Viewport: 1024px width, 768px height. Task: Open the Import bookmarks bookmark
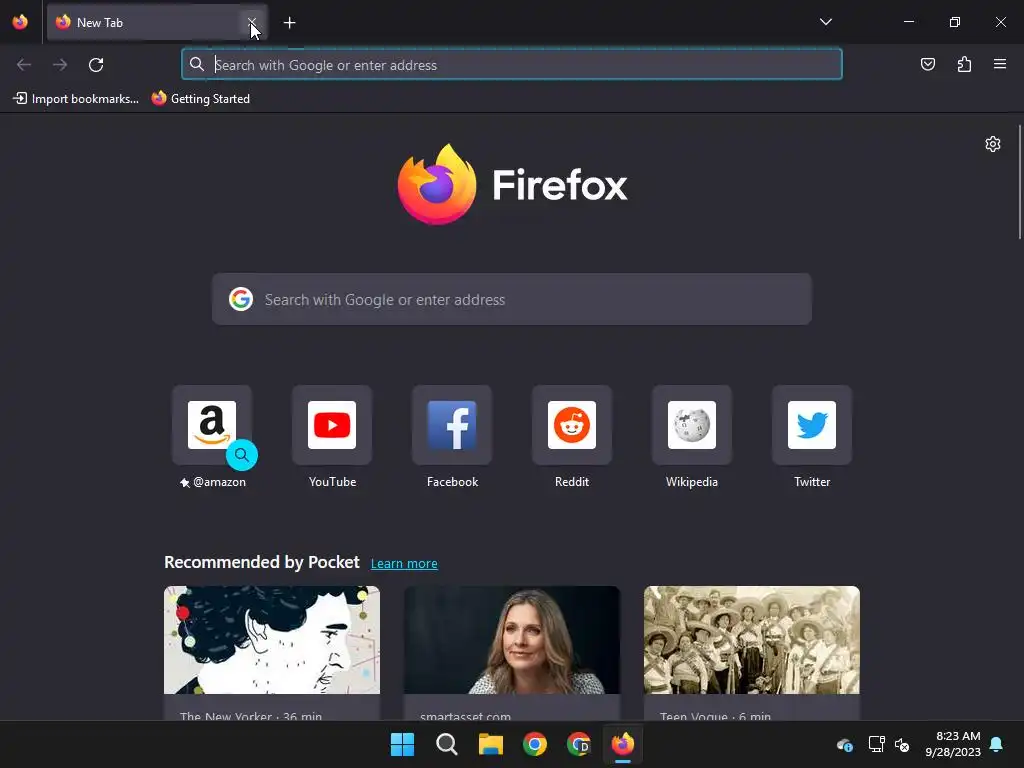pyautogui.click(x=76, y=99)
